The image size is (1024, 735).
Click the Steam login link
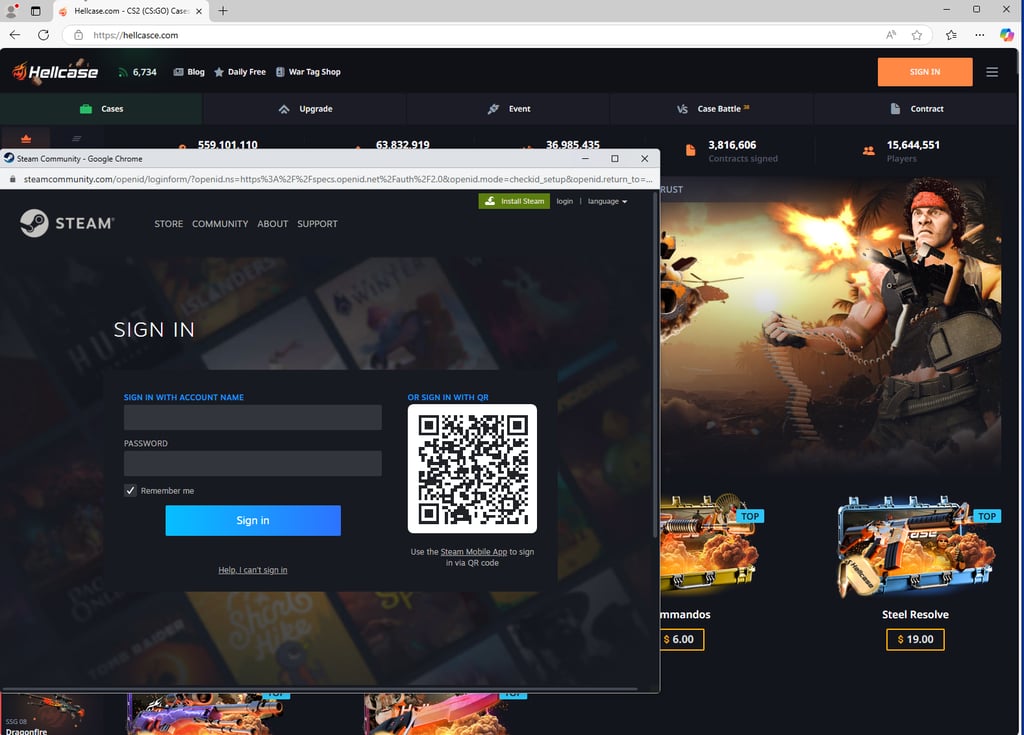[564, 201]
